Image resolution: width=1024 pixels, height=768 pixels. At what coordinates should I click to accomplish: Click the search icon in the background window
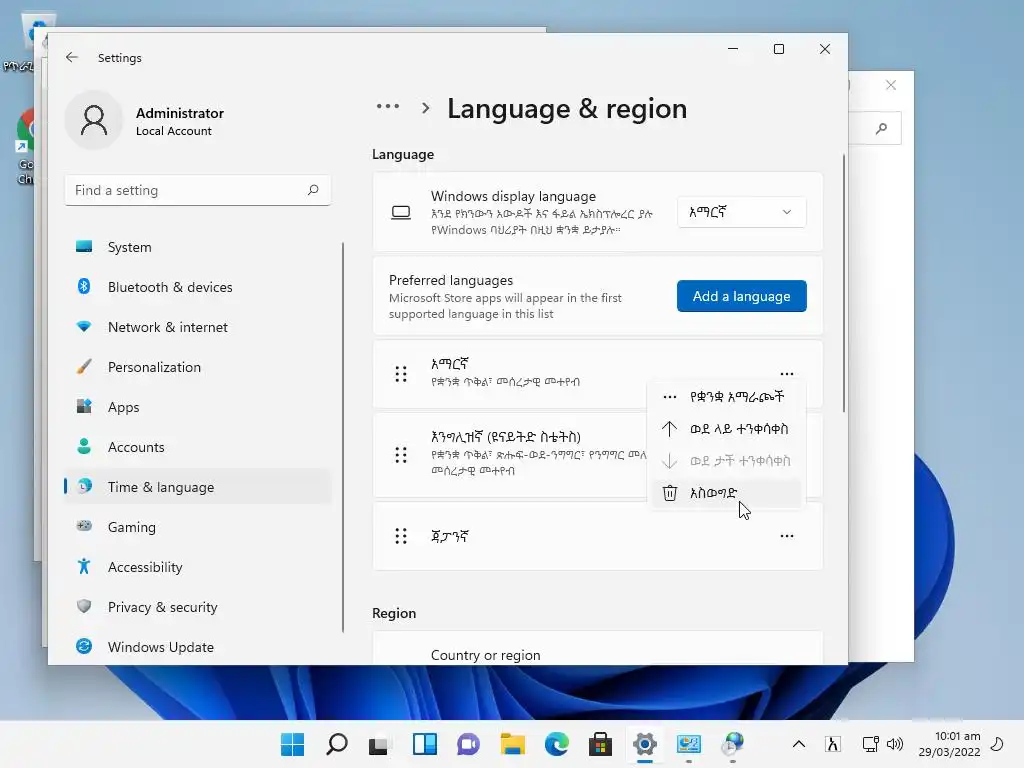(882, 129)
